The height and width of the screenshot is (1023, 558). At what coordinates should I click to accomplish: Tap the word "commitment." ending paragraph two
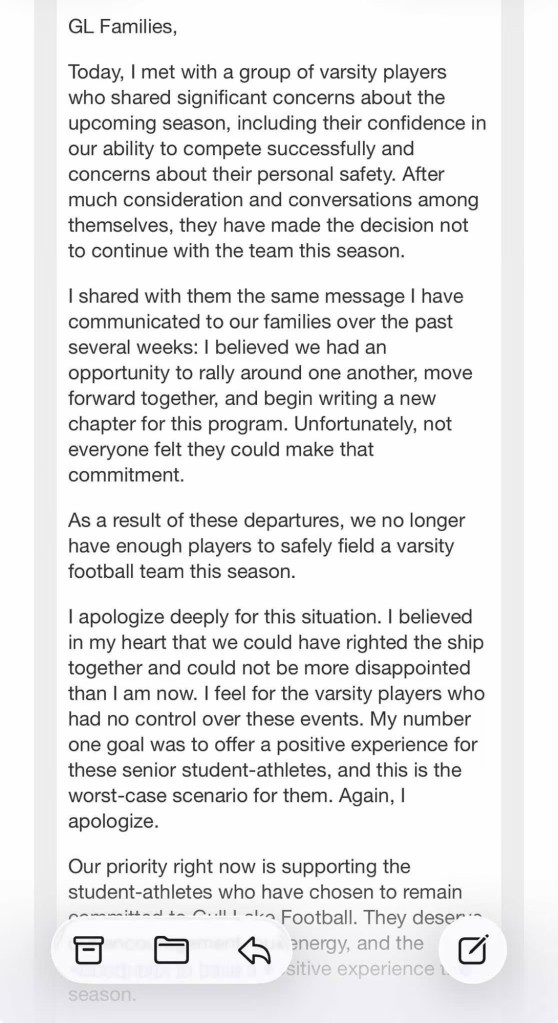point(126,475)
